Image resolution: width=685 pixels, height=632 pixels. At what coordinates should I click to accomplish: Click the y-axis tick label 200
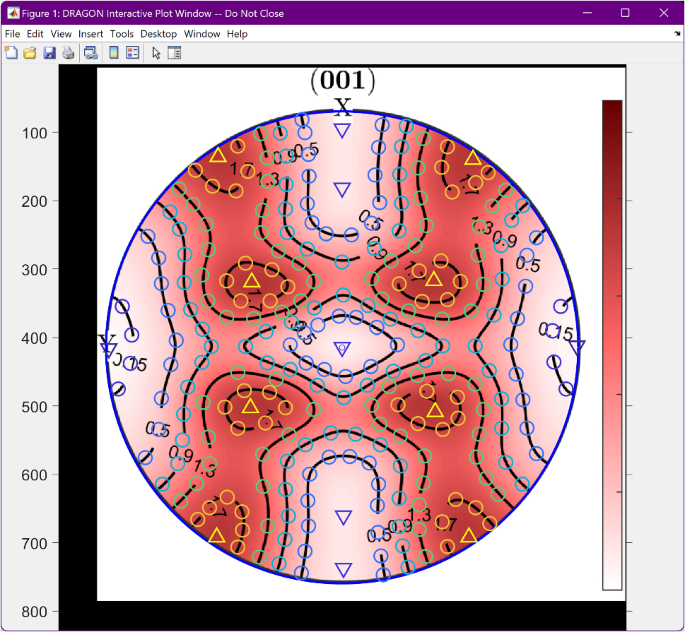pyautogui.click(x=35, y=201)
